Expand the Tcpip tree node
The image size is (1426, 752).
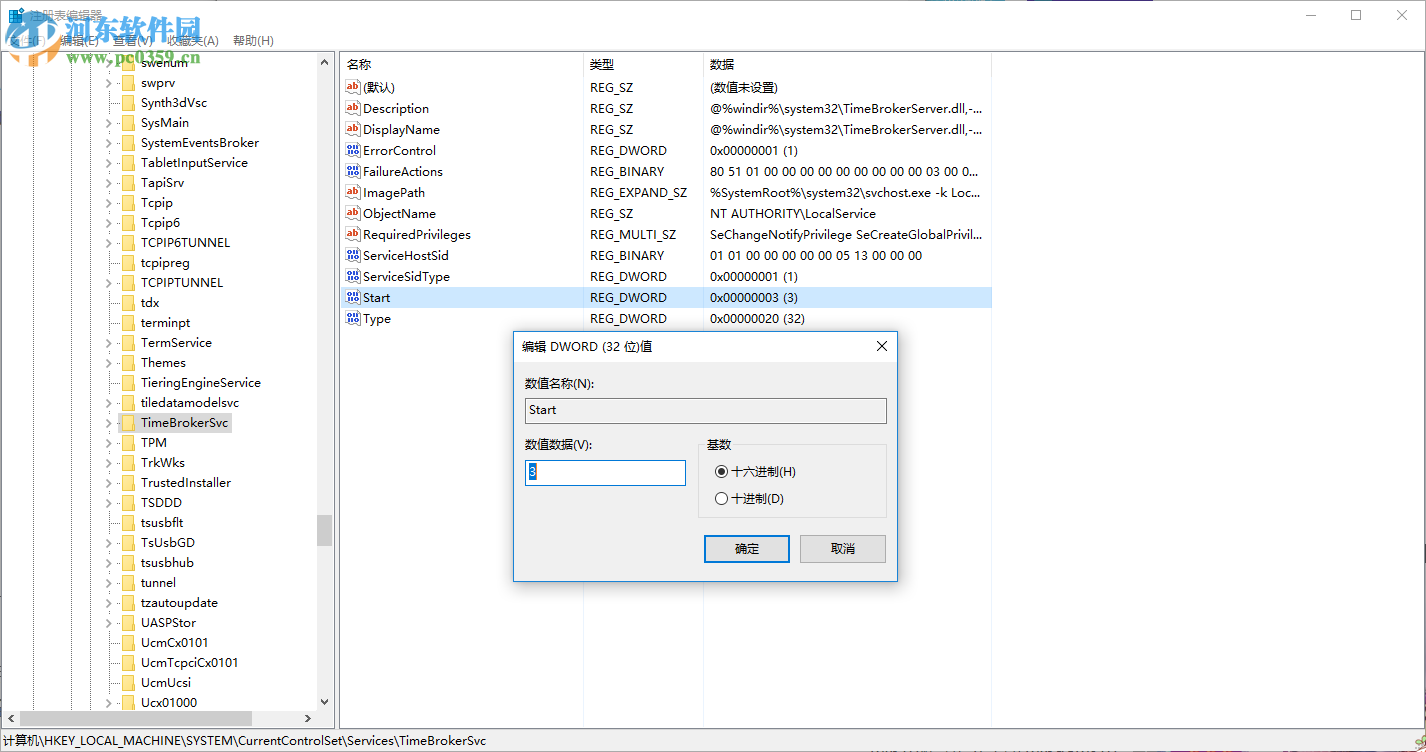coord(107,202)
